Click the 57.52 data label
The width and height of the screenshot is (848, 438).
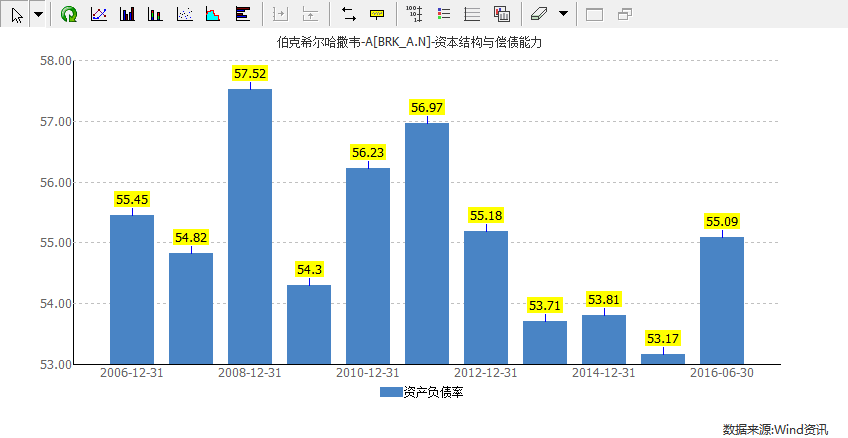[x=250, y=74]
